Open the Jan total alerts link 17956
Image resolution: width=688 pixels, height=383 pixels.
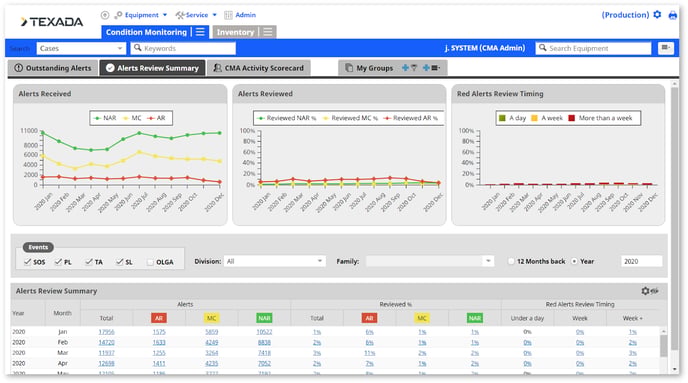(106, 332)
